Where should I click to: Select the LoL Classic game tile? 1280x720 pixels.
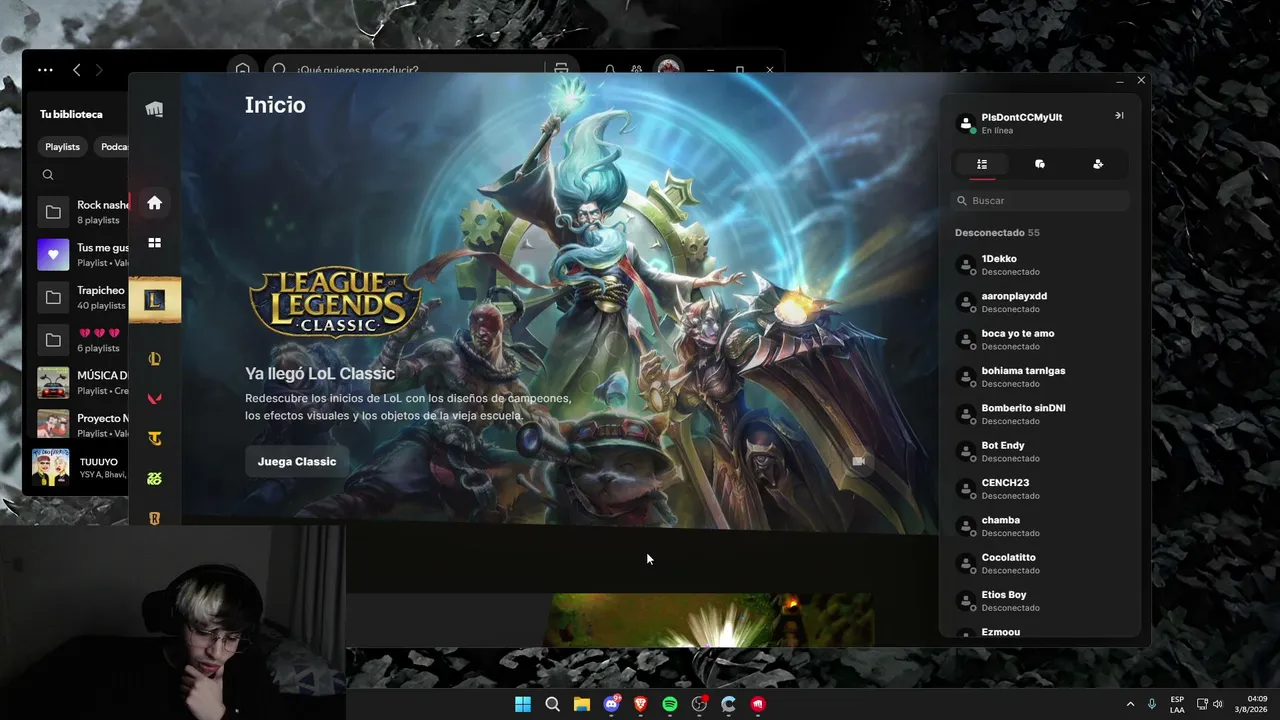tap(155, 300)
